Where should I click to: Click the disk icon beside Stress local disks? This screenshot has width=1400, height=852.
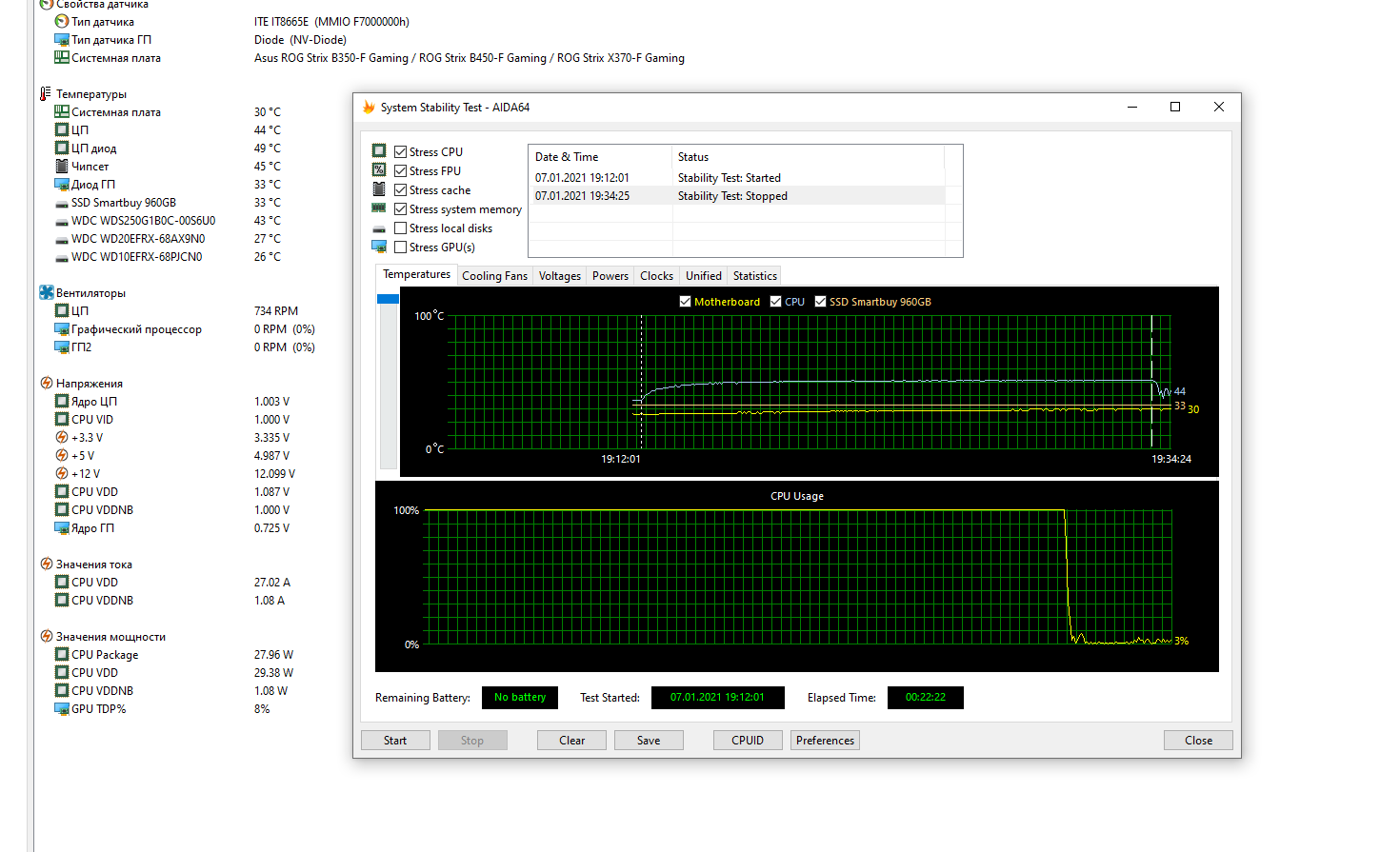click(379, 228)
